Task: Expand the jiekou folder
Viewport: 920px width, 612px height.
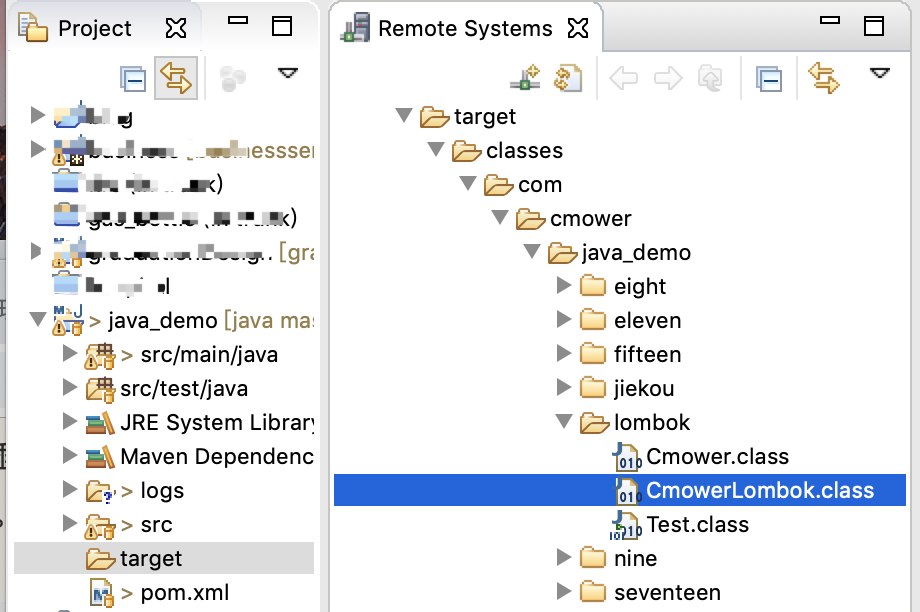Action: coord(564,388)
